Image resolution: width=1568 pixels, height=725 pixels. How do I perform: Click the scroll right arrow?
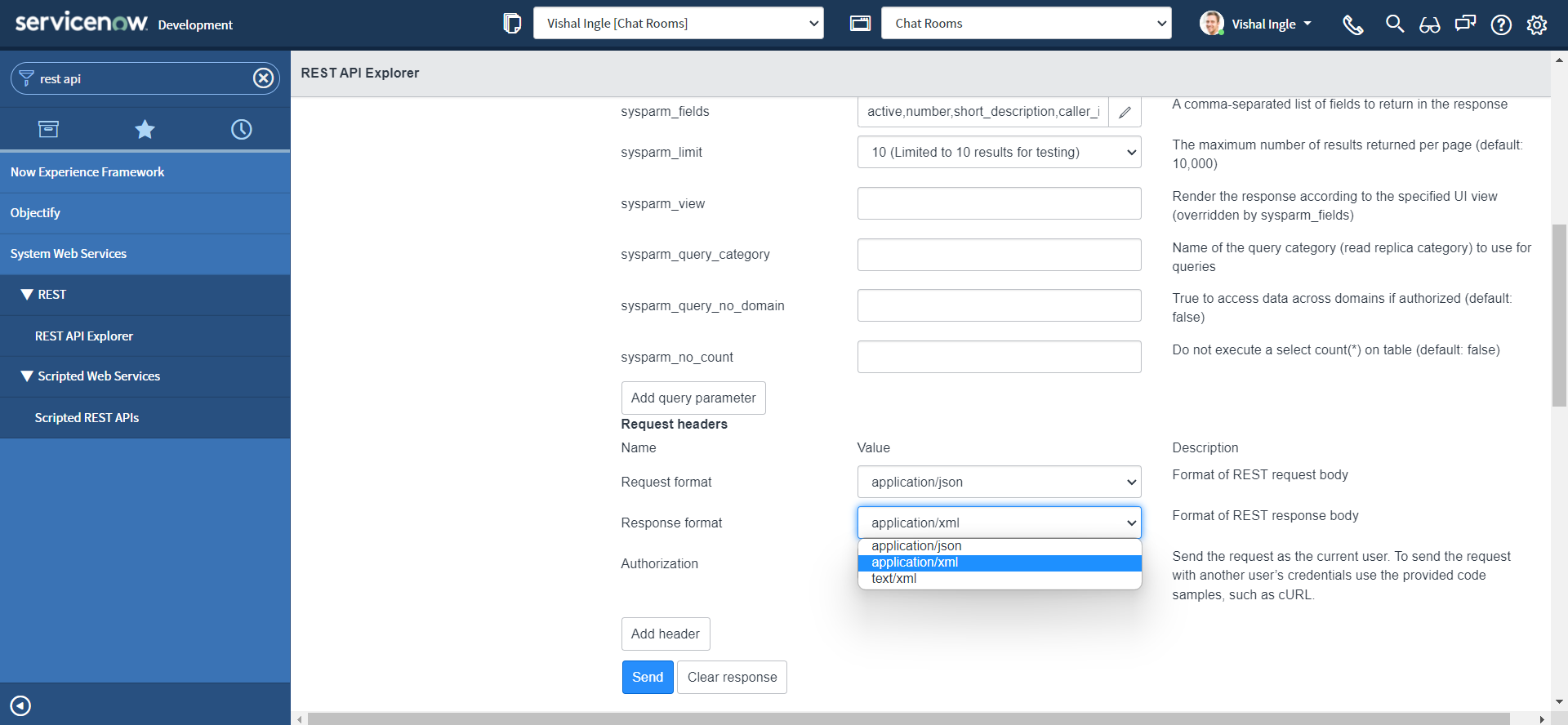pos(1541,719)
